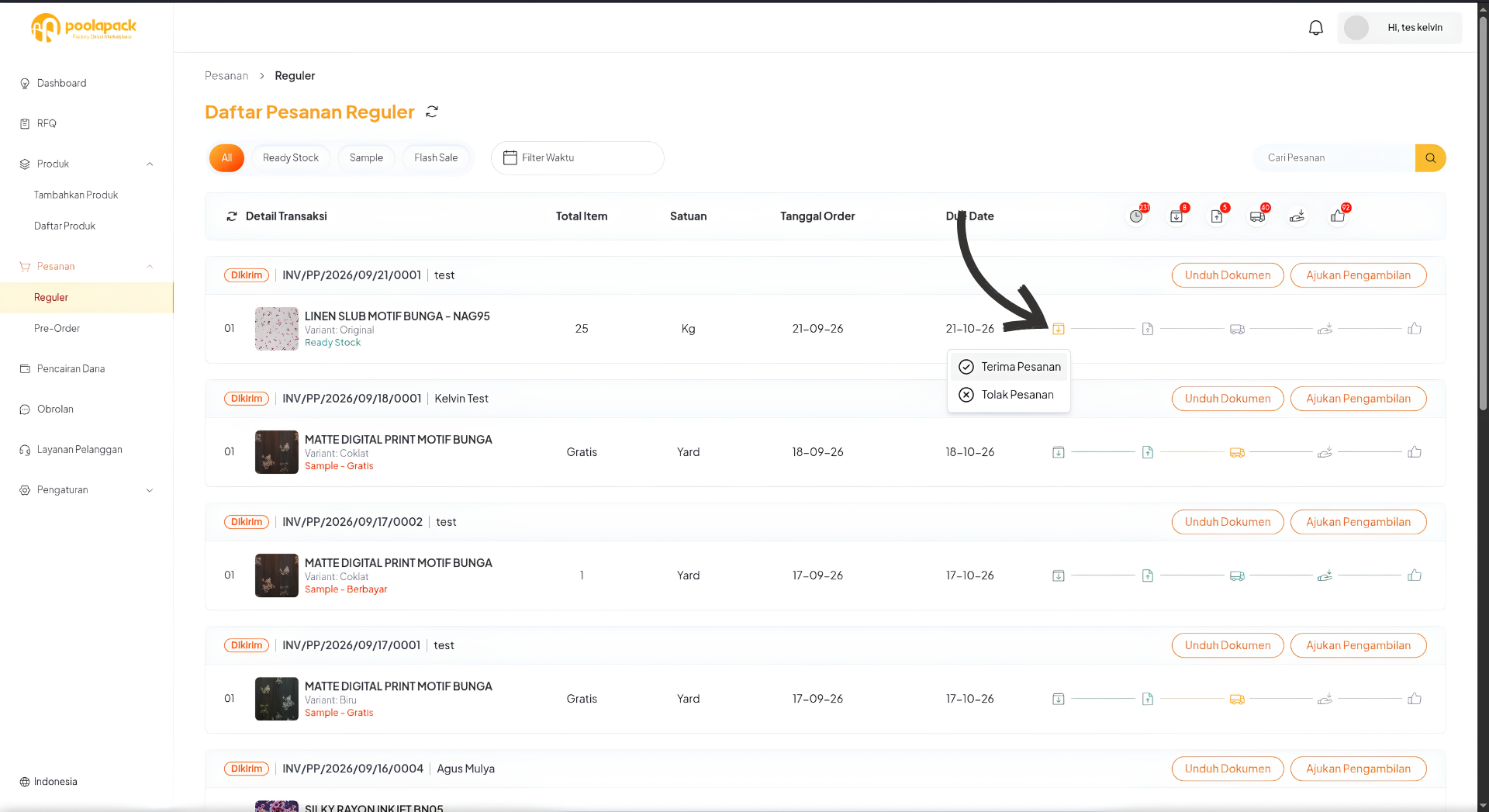
Task: Filter by document upload status icon badge 5
Action: click(x=1217, y=216)
